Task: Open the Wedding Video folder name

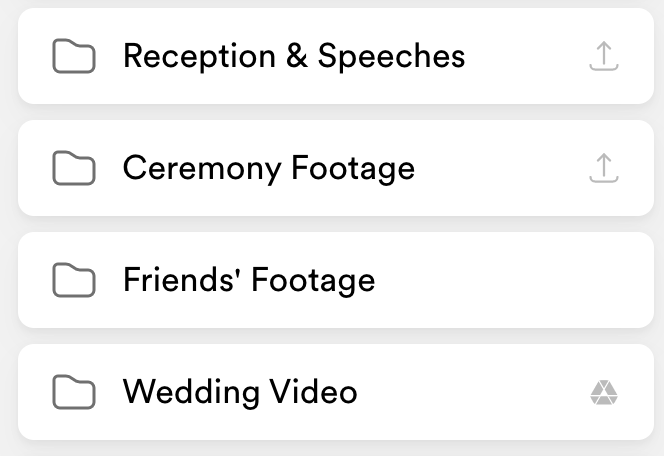Action: point(239,392)
